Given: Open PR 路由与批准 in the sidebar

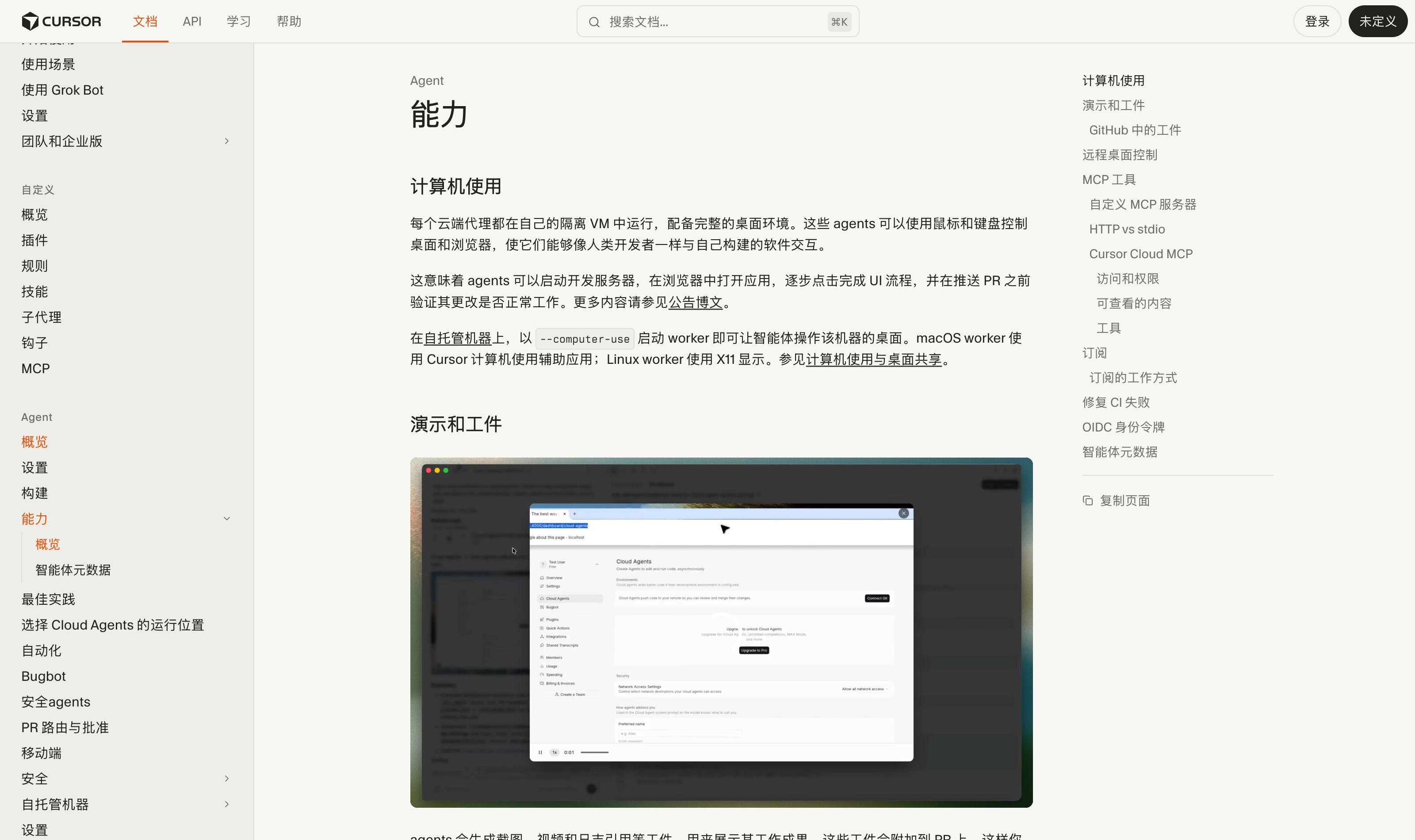Looking at the screenshot, I should [x=65, y=727].
